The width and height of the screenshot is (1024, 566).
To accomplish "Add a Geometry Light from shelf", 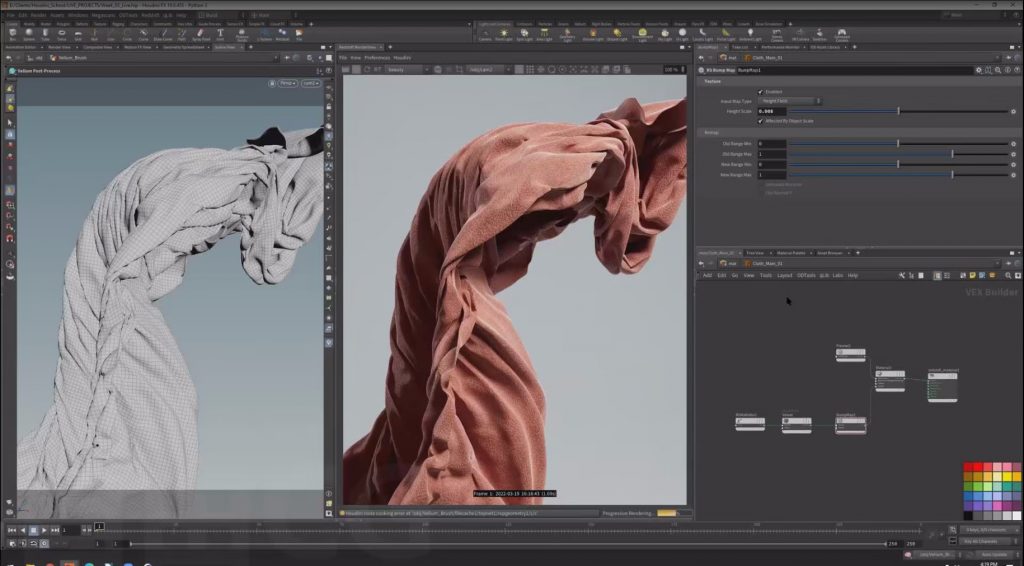I will pyautogui.click(x=568, y=35).
